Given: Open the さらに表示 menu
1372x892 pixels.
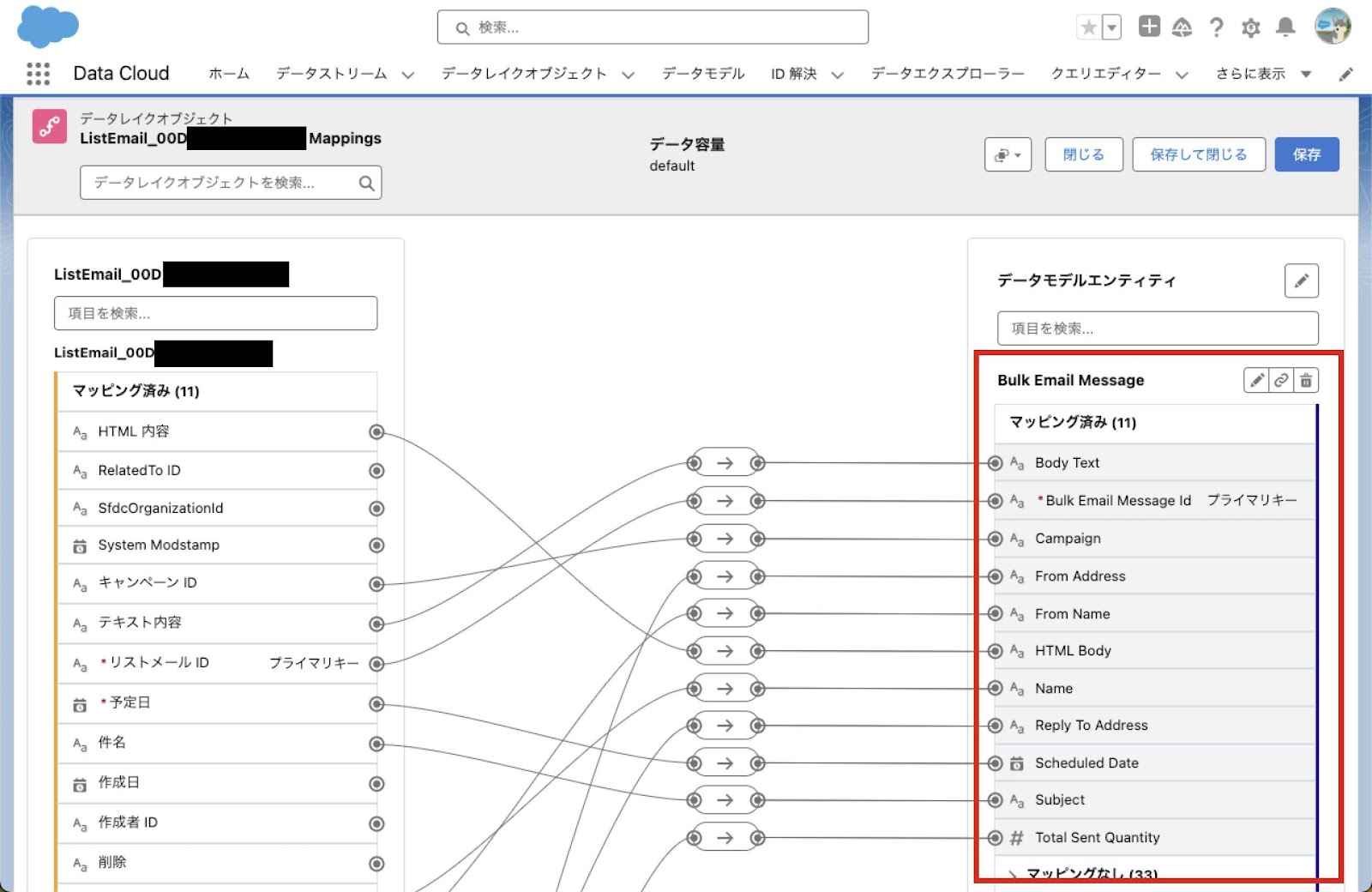Looking at the screenshot, I should coord(1263,74).
